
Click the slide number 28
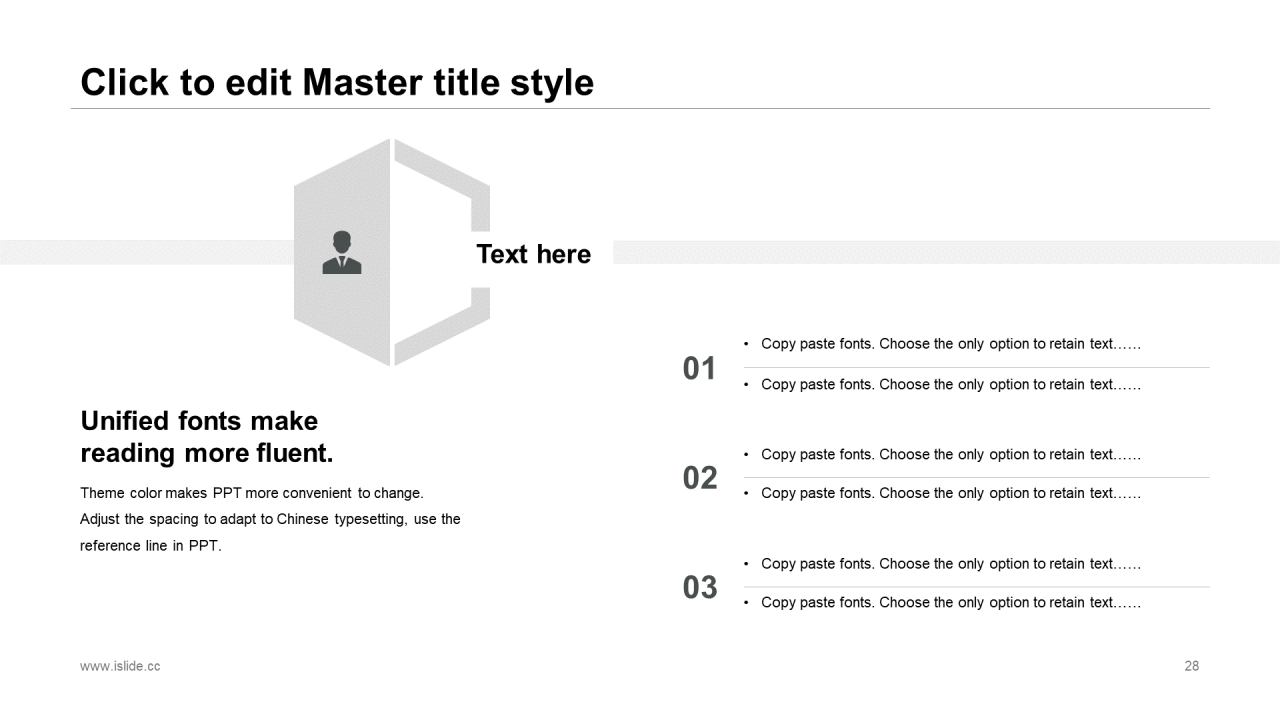(x=1191, y=666)
